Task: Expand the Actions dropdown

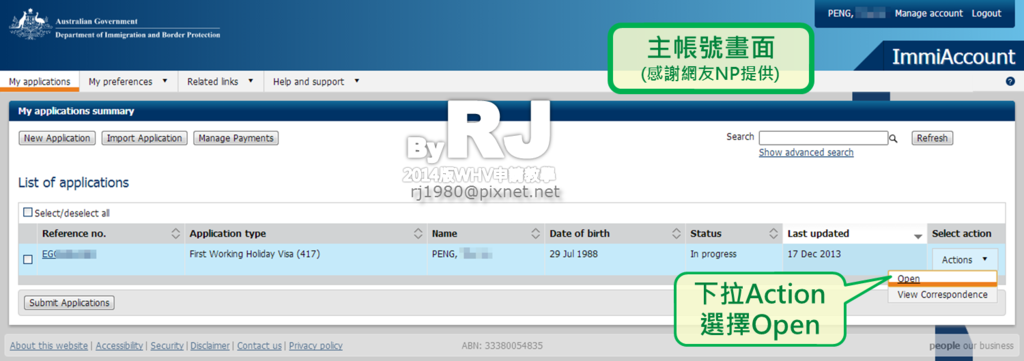Action: (x=964, y=260)
